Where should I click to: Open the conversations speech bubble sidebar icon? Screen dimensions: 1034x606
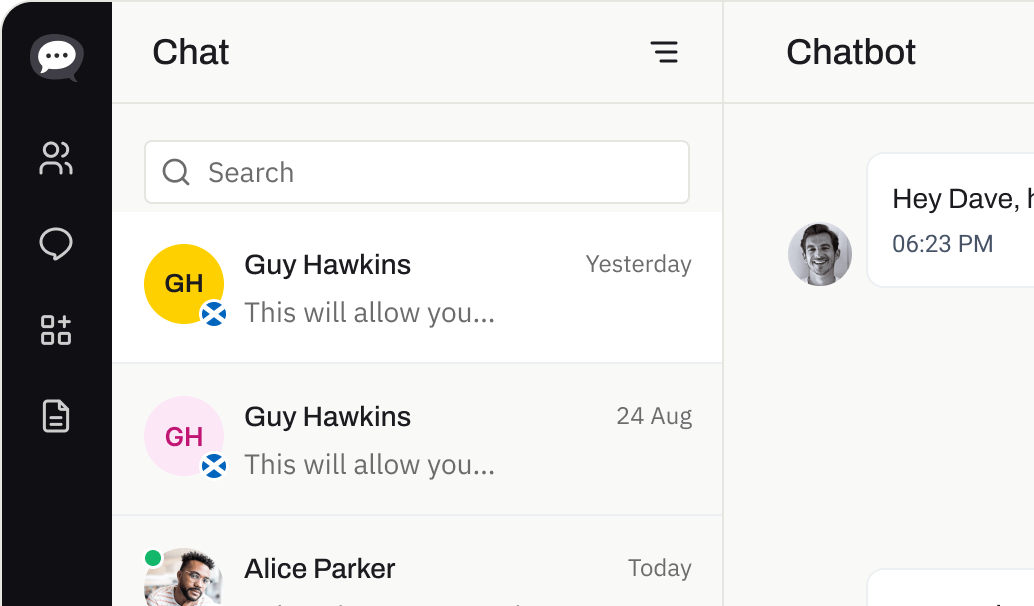click(56, 244)
